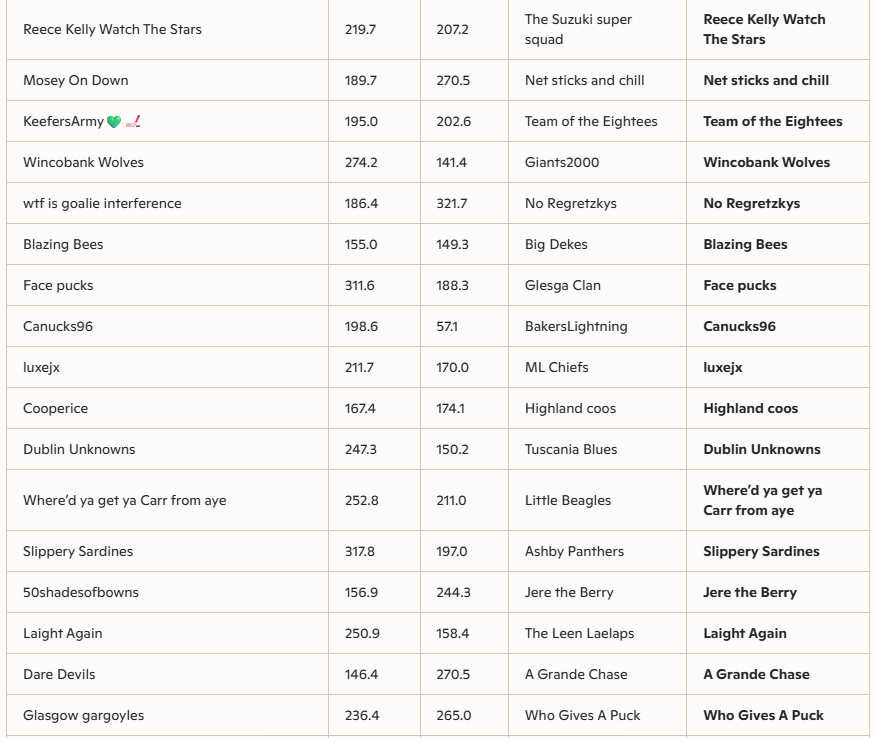Select The Leen Laelaps cell
Viewport: 875px width, 738px height.
tap(579, 634)
